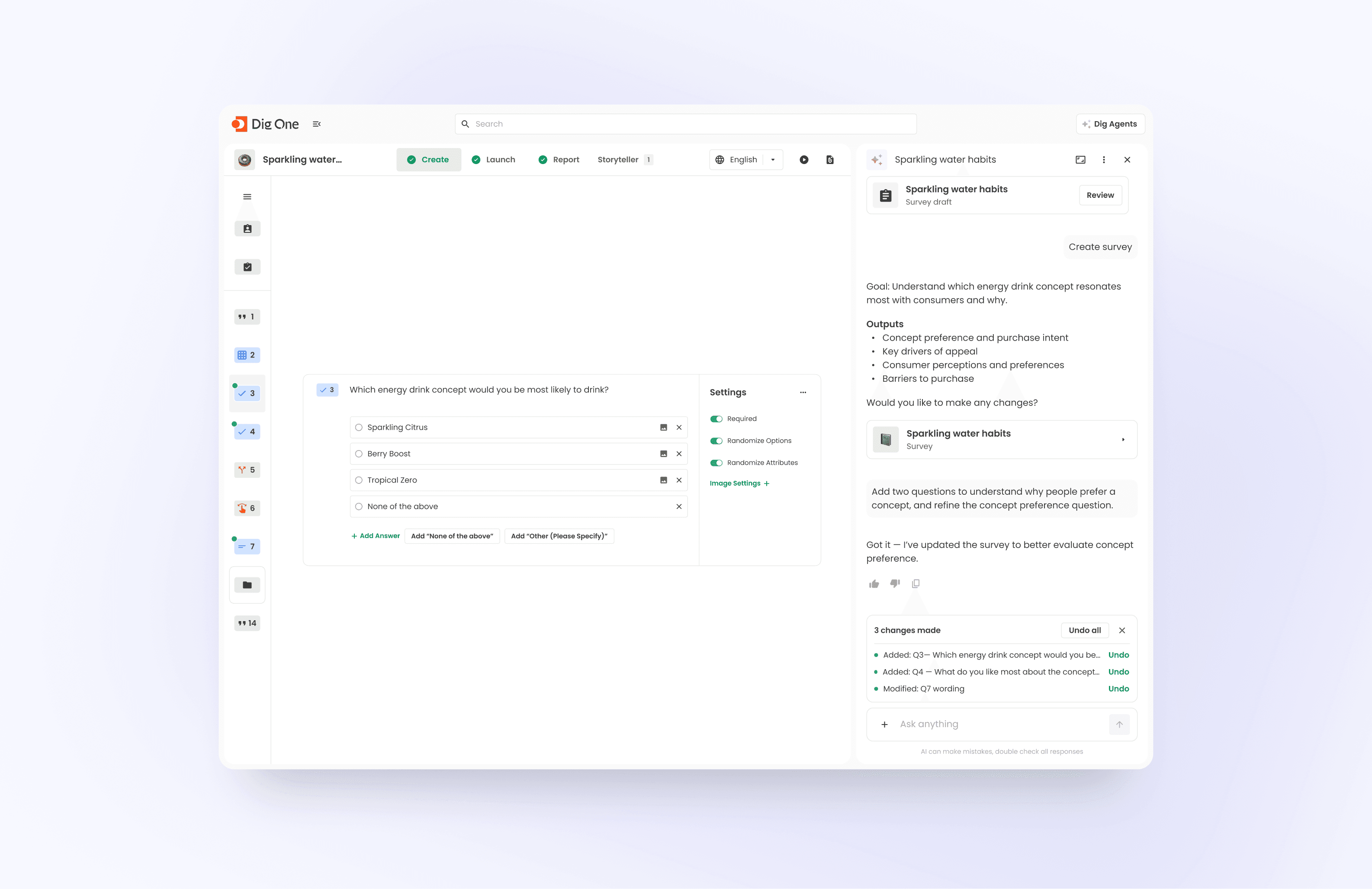Expand the Sparkling water habits Survey card
The image size is (1372, 889).
(1001, 440)
